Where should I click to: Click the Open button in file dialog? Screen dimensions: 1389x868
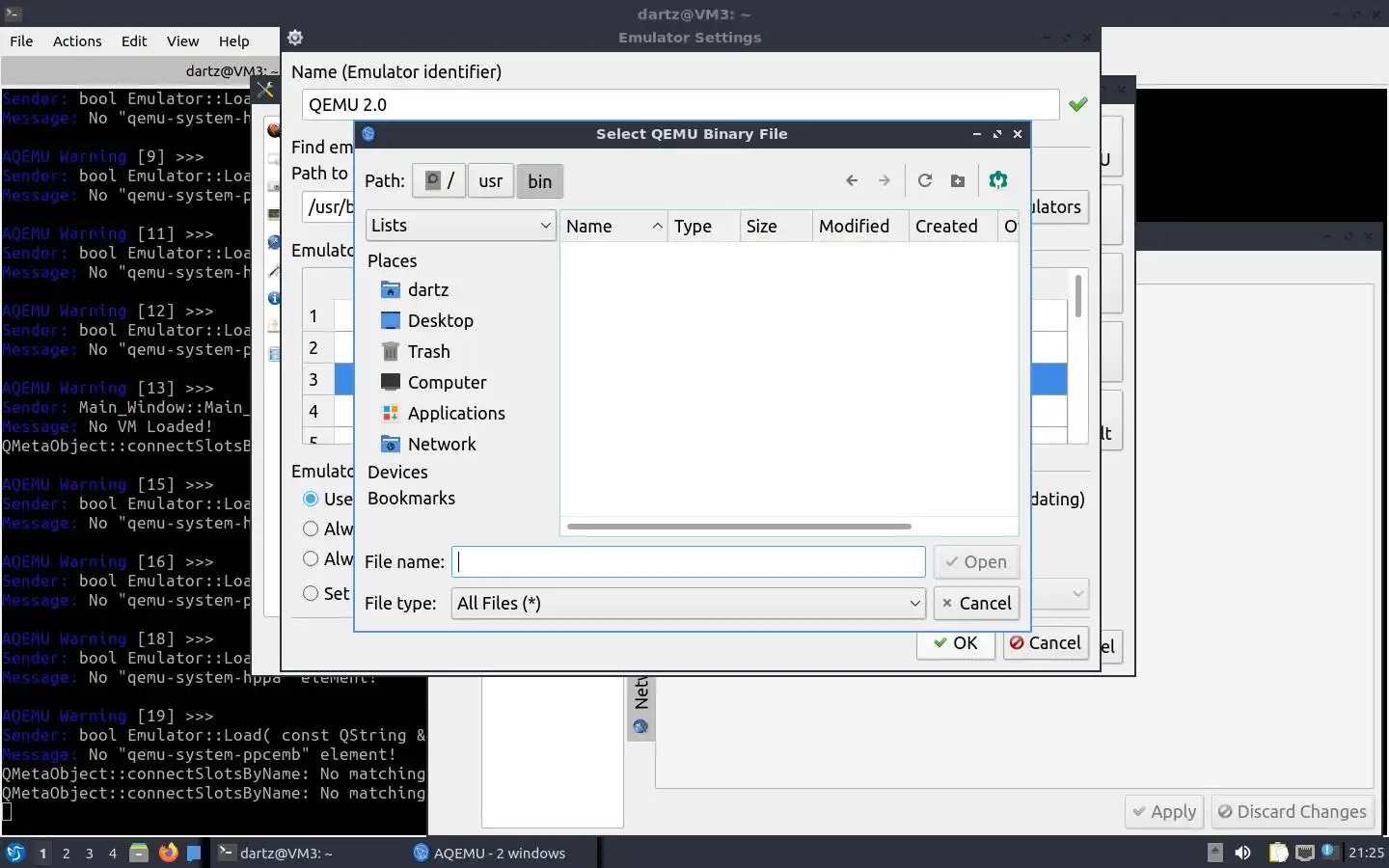[976, 561]
